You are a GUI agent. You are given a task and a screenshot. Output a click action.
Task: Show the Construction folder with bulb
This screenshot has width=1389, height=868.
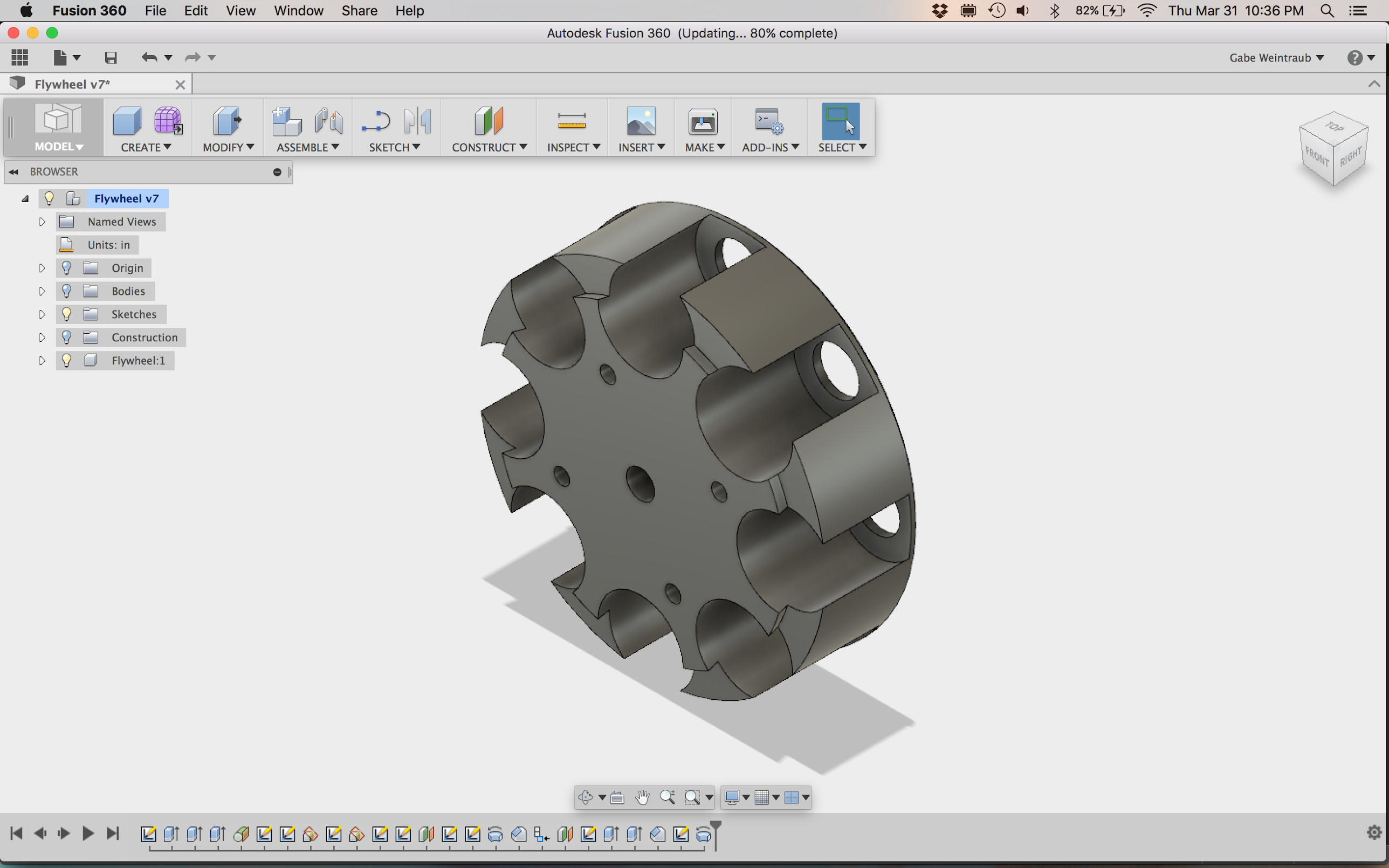pyautogui.click(x=66, y=337)
